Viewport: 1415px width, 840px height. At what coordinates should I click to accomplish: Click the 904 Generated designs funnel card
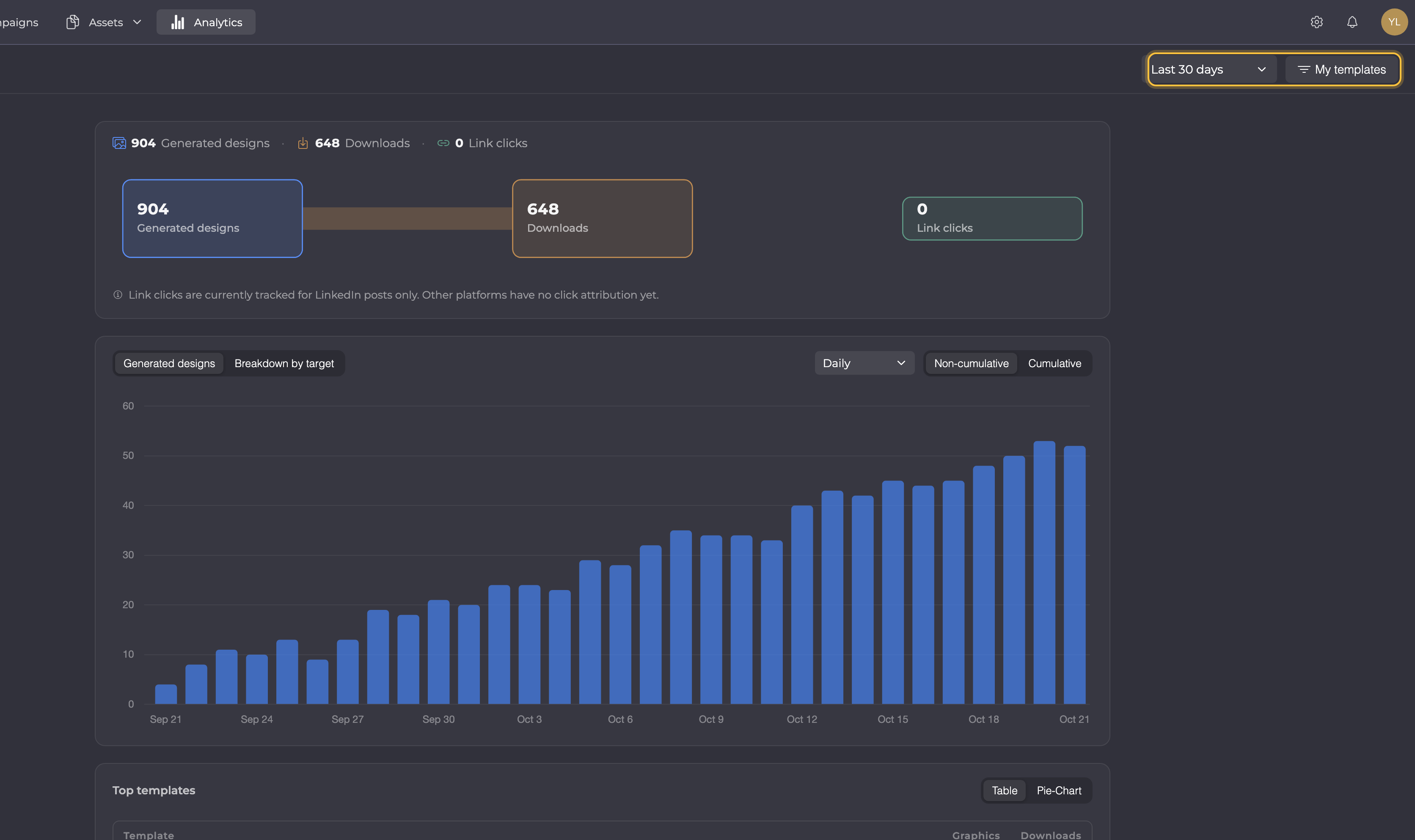[x=212, y=219]
